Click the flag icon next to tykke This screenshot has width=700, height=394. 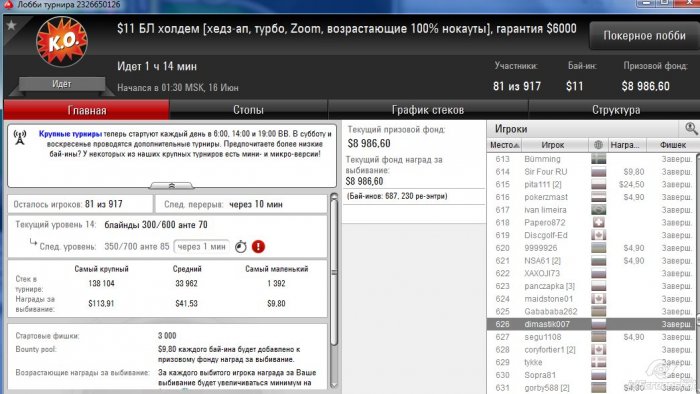click(599, 362)
